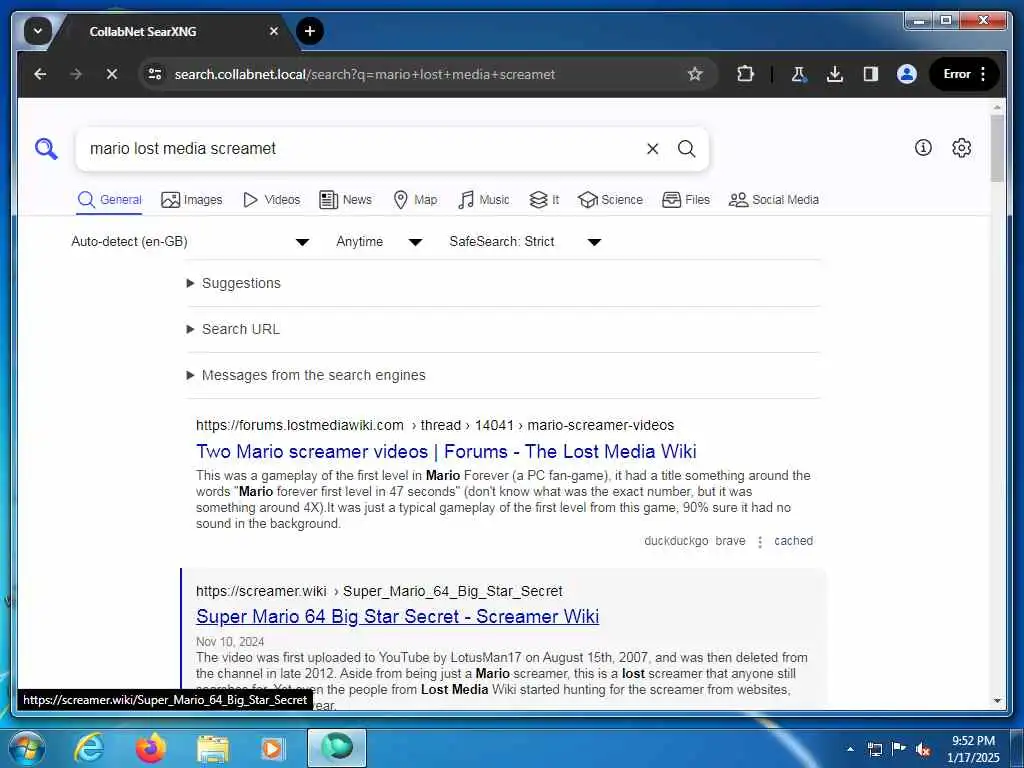The height and width of the screenshot is (768, 1024).
Task: Switch to Map search category
Action: [415, 200]
